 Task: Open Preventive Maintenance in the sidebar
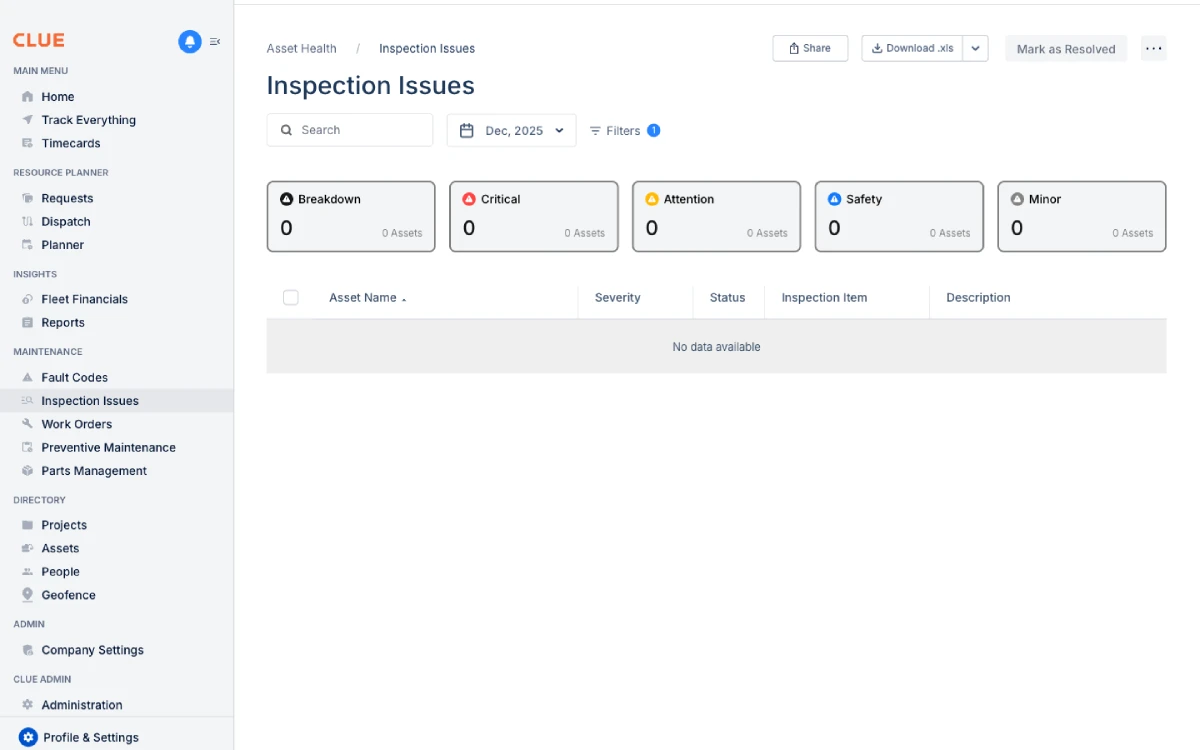[x=110, y=447]
